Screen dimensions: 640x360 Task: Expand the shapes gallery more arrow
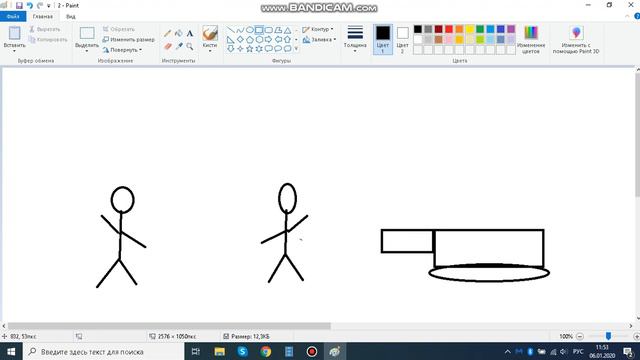pyautogui.click(x=296, y=49)
